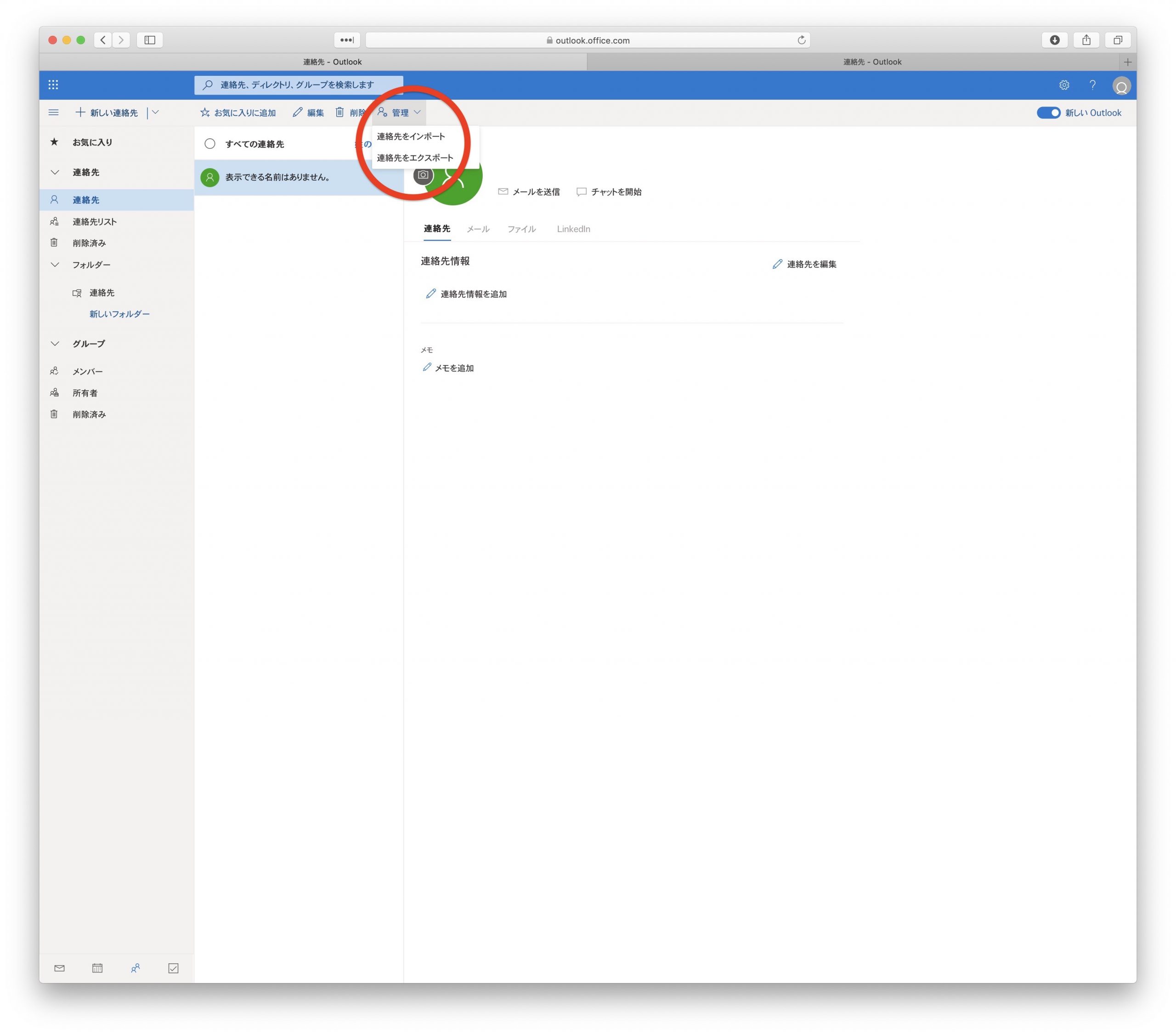This screenshot has width=1176, height=1035.
Task: Click the help question mark icon
Action: pyautogui.click(x=1092, y=85)
